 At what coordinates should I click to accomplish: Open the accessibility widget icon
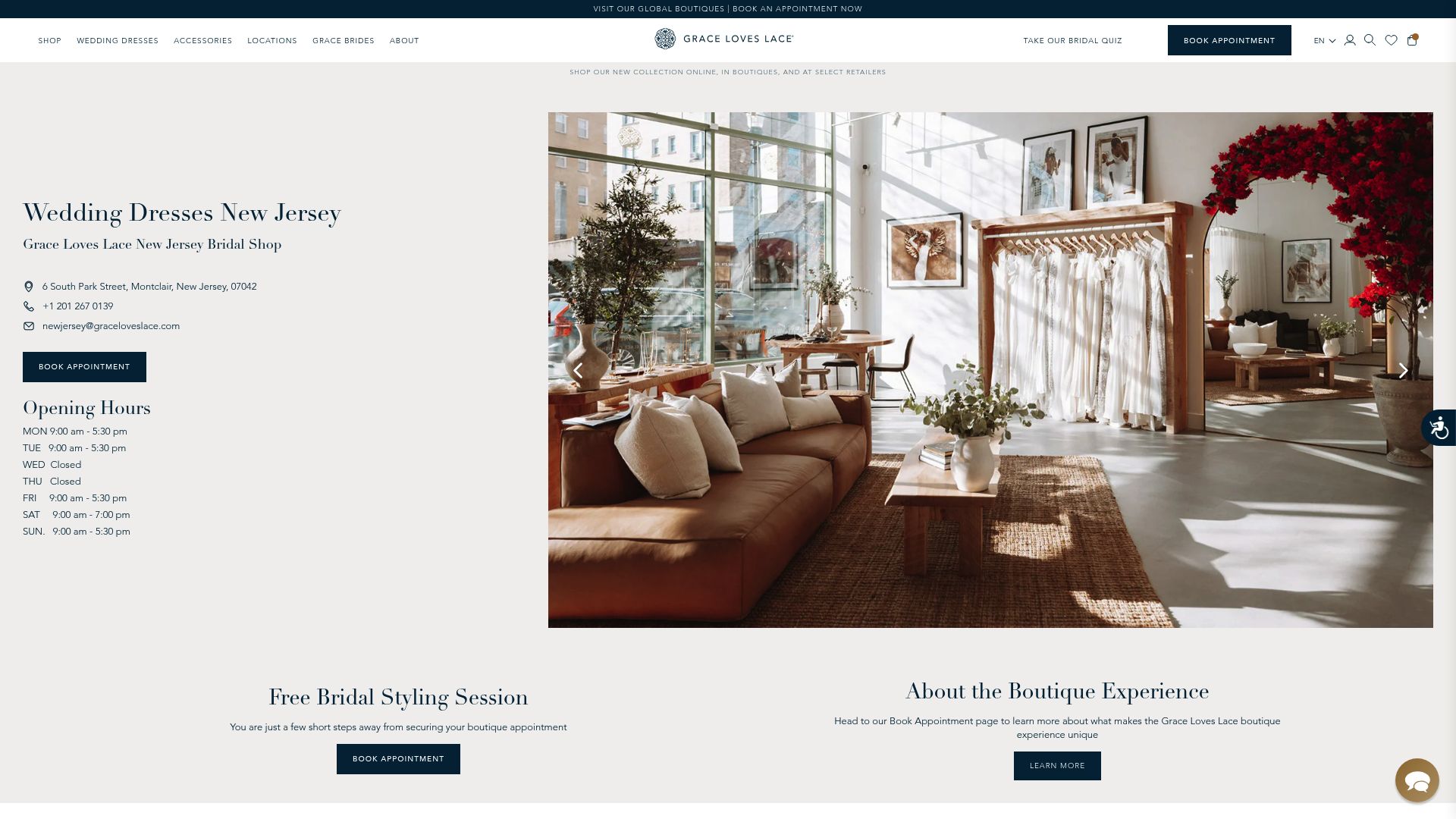coord(1439,428)
